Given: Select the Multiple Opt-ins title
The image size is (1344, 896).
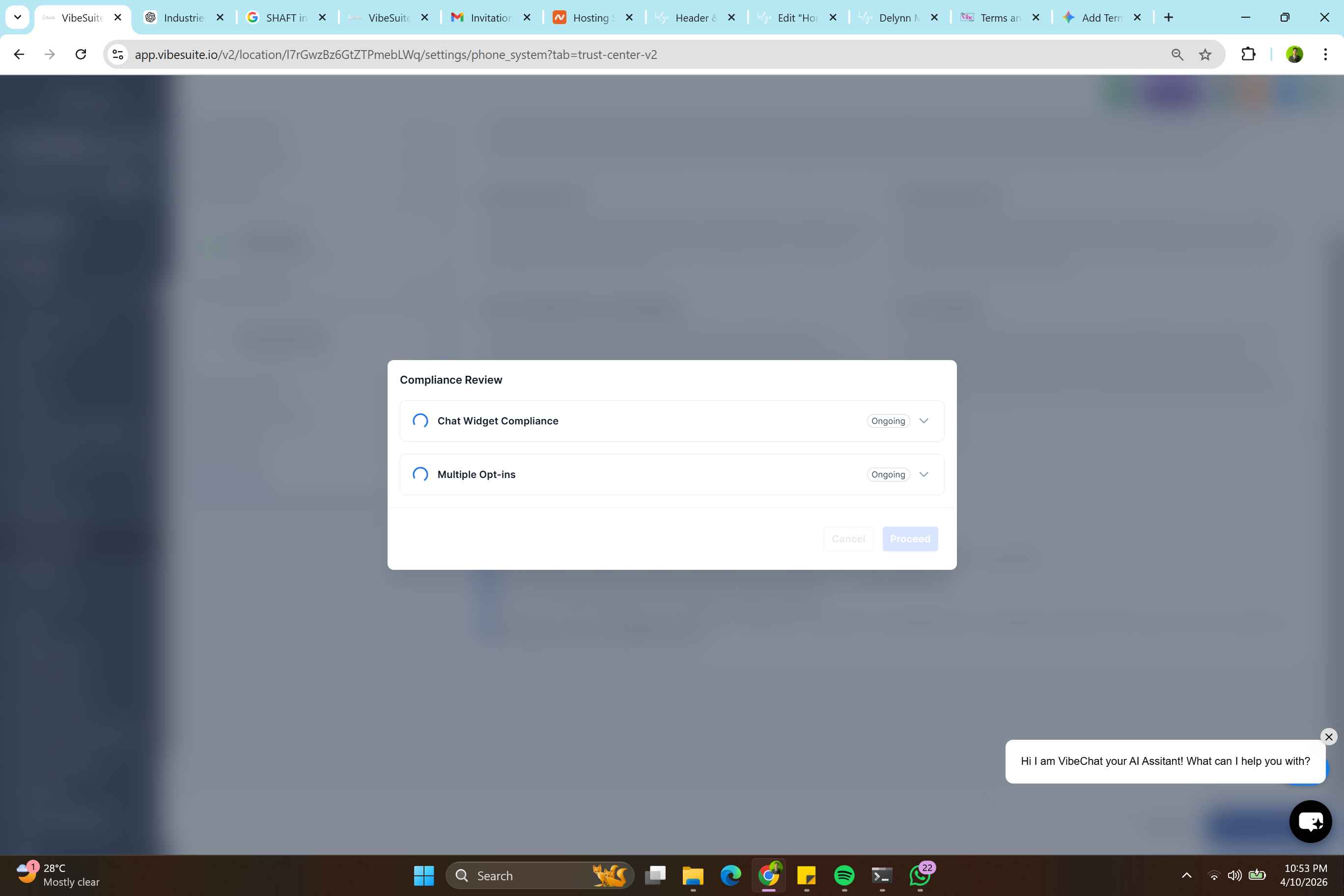Looking at the screenshot, I should 476,475.
